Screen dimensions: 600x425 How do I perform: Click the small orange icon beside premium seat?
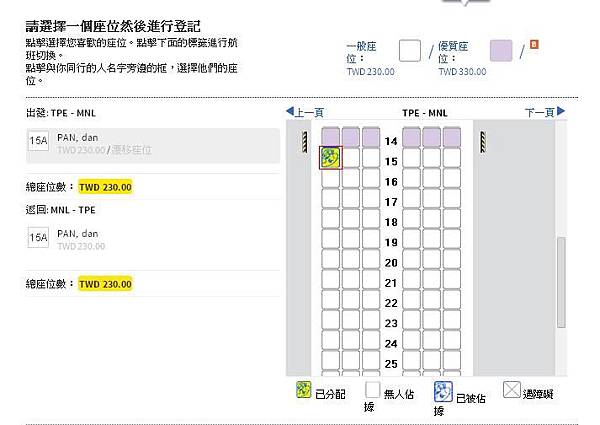[533, 44]
